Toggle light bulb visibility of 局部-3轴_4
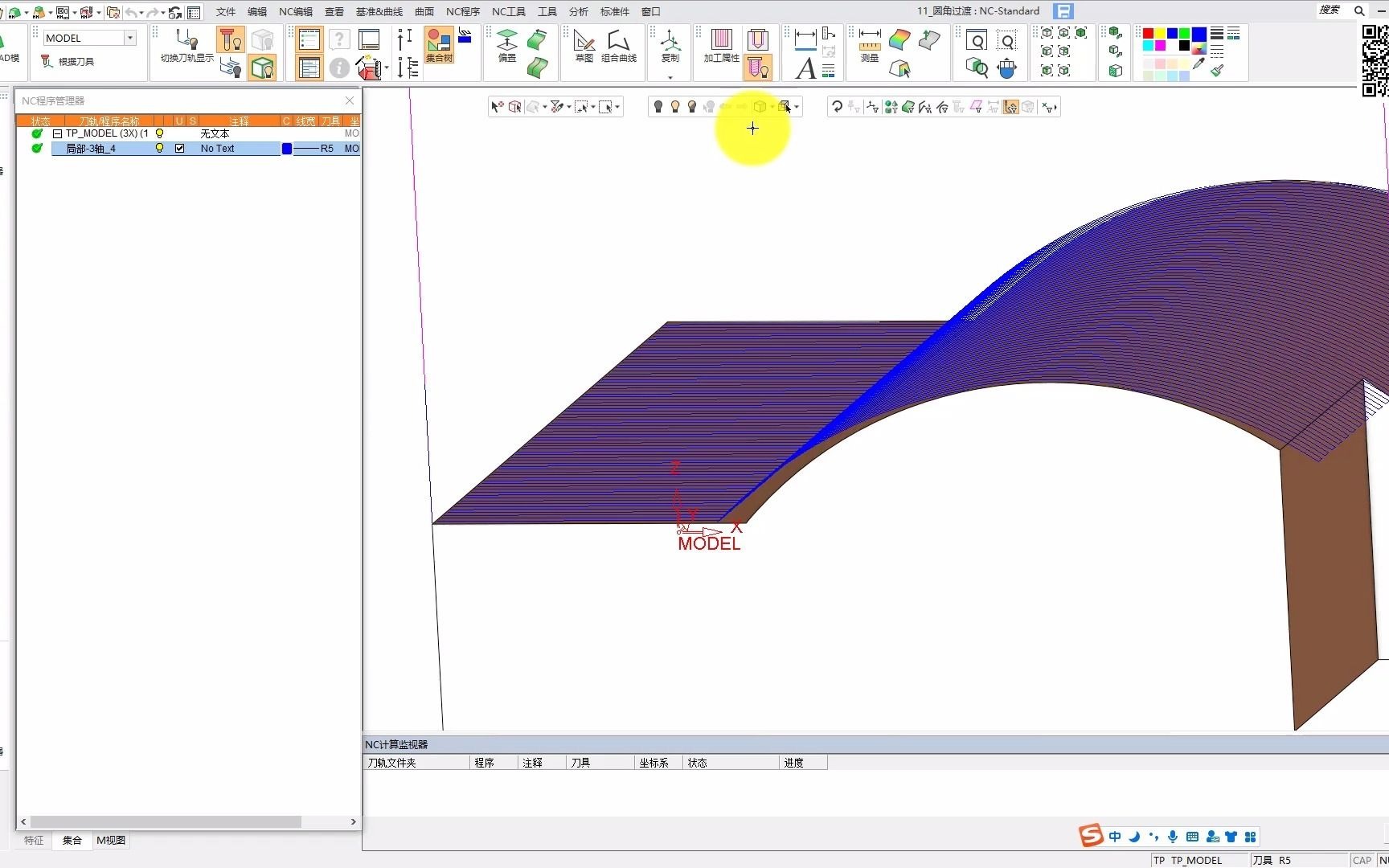This screenshot has height=868, width=1389. [x=159, y=149]
